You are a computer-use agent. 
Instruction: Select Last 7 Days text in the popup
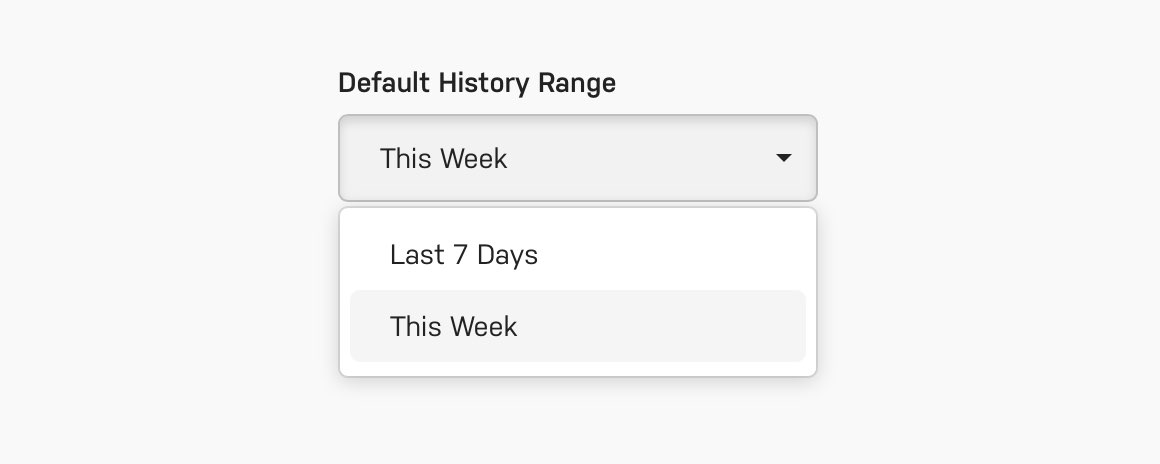tap(464, 255)
